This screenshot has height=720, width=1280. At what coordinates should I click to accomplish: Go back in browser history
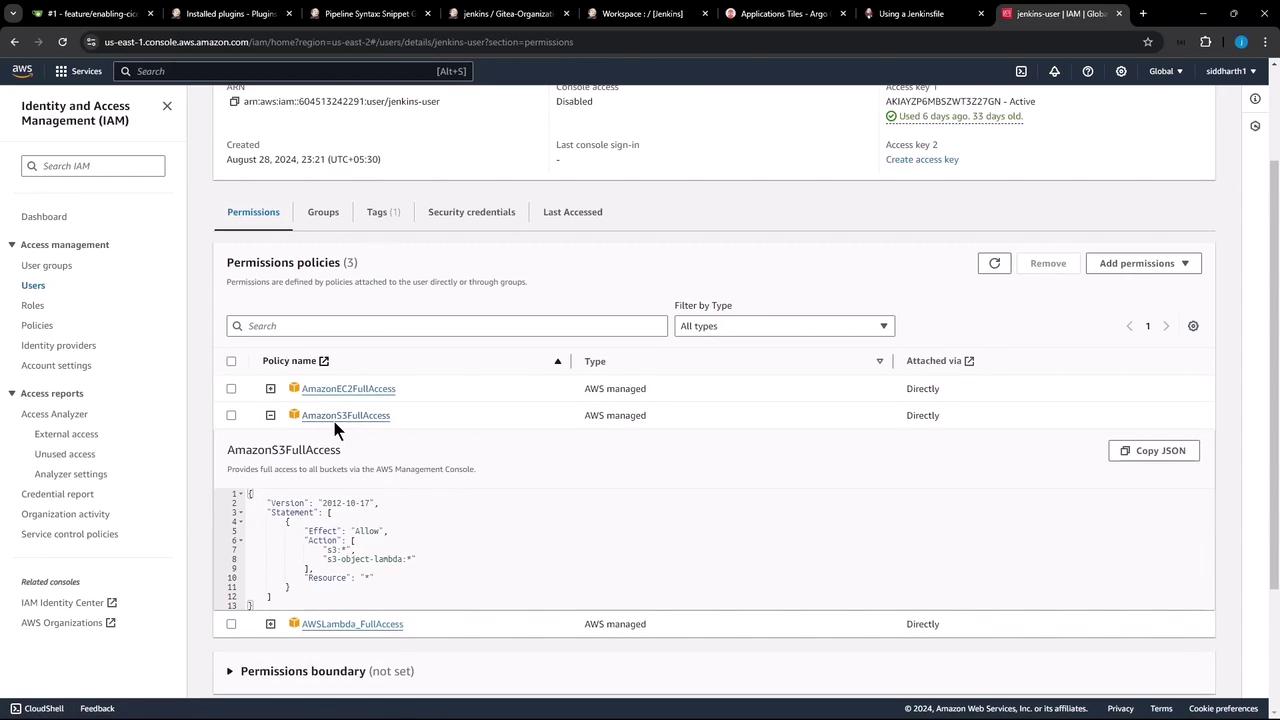(15, 42)
